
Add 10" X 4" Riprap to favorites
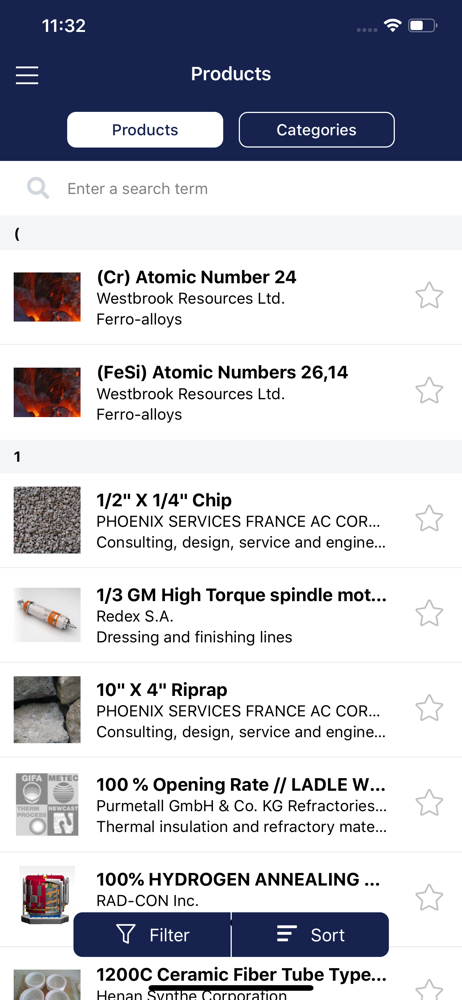[x=429, y=708]
